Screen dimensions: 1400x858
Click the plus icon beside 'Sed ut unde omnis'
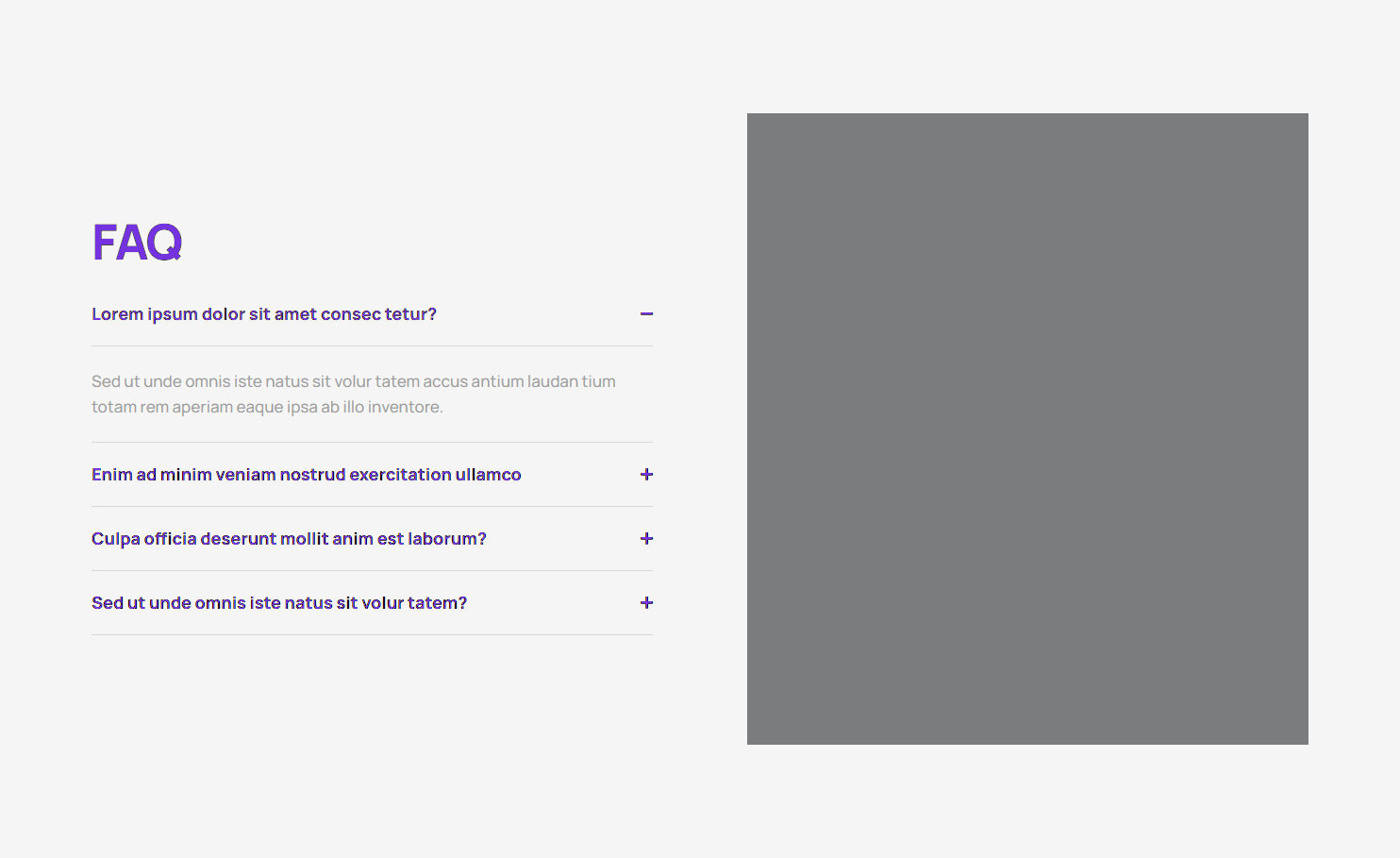(x=646, y=603)
